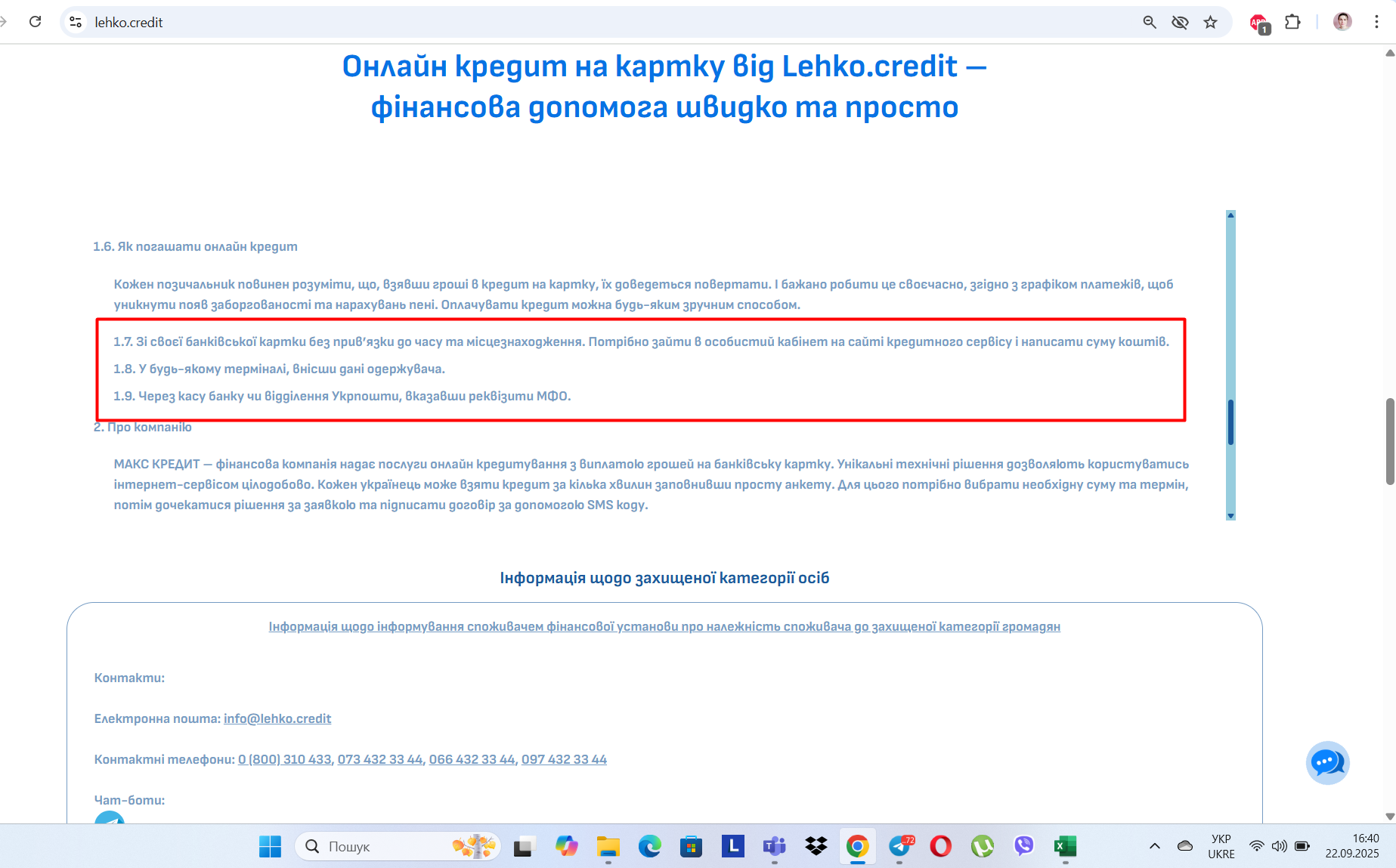The image size is (1396, 868).
Task: Open Telegram from the taskbar
Action: [x=900, y=847]
